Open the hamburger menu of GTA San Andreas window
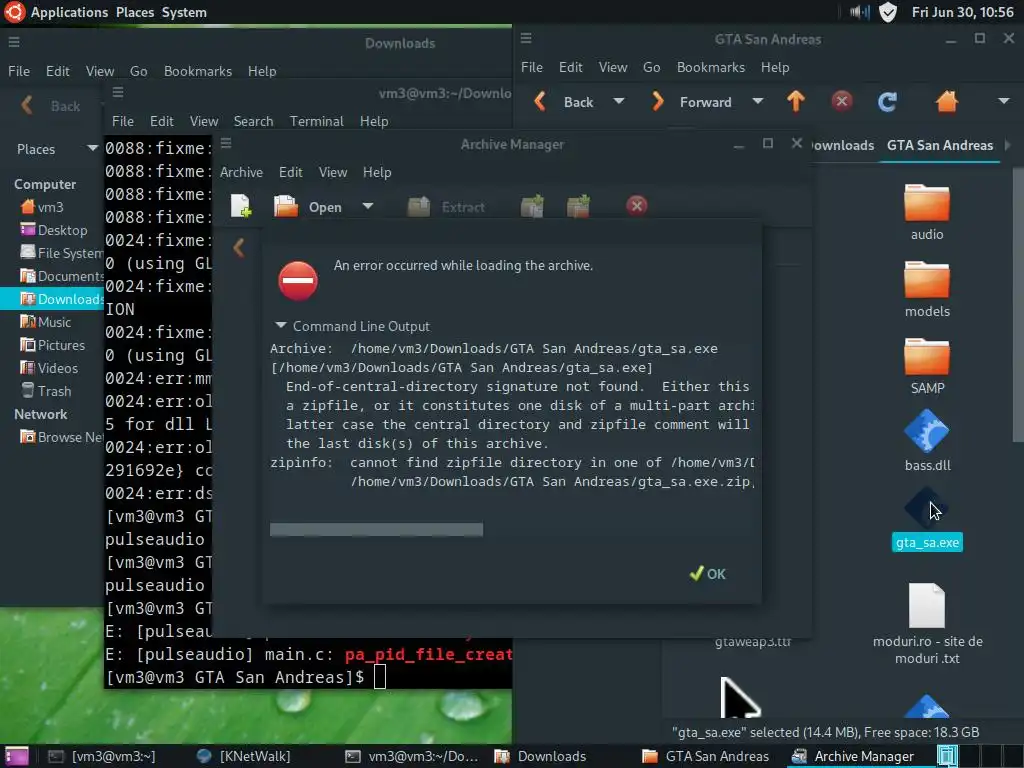Image resolution: width=1024 pixels, height=768 pixels. 526,39
